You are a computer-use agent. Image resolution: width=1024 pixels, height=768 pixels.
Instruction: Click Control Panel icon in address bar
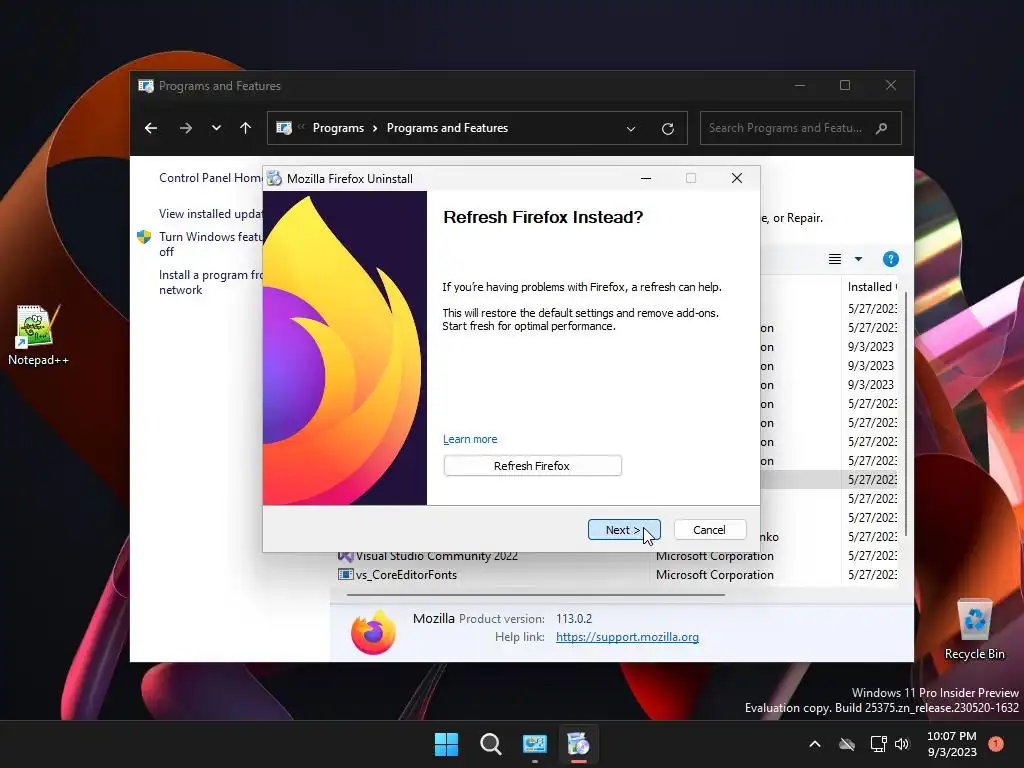[284, 128]
